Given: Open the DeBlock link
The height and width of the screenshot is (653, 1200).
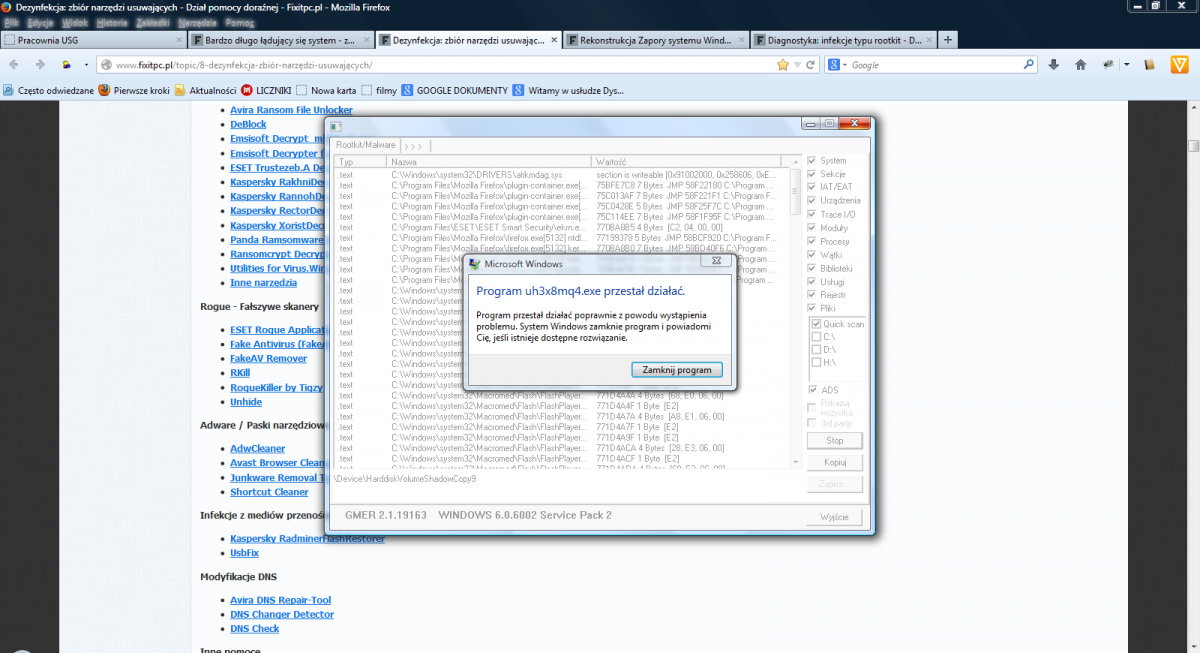Looking at the screenshot, I should click(248, 124).
